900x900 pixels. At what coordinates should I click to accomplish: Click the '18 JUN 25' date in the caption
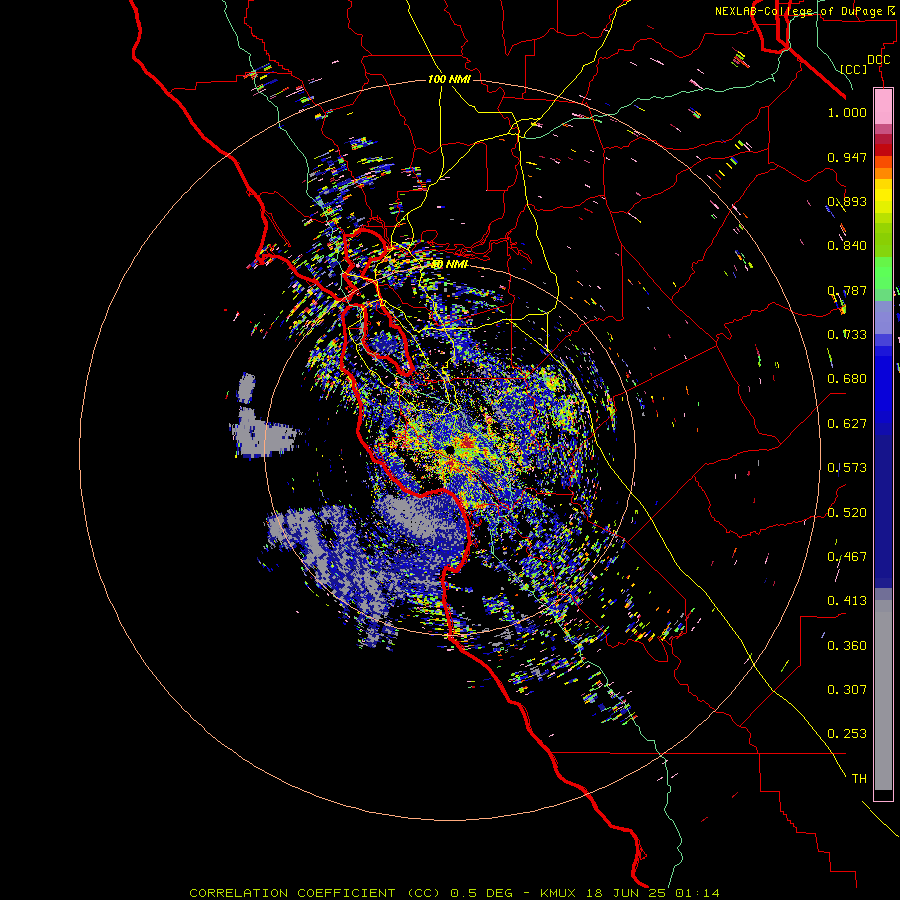(x=625, y=893)
